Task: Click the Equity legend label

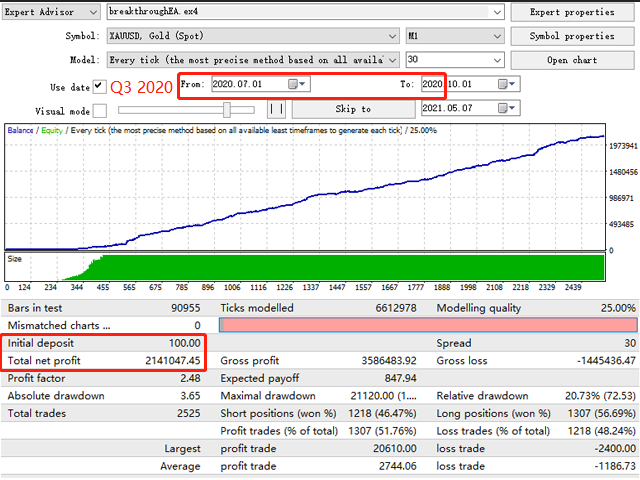Action: point(52,131)
